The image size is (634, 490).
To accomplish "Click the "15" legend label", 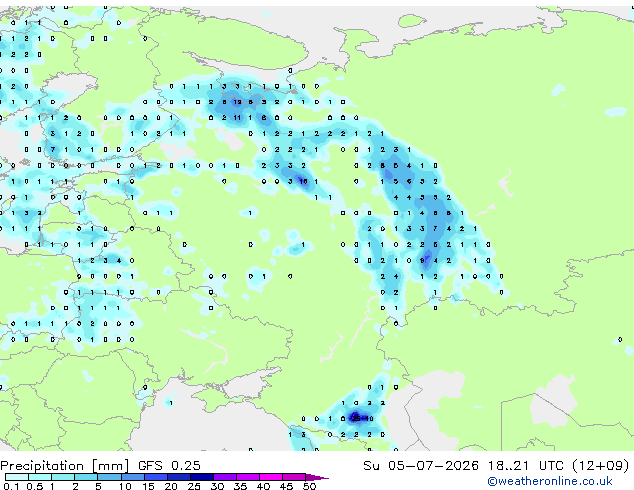I will tap(148, 486).
